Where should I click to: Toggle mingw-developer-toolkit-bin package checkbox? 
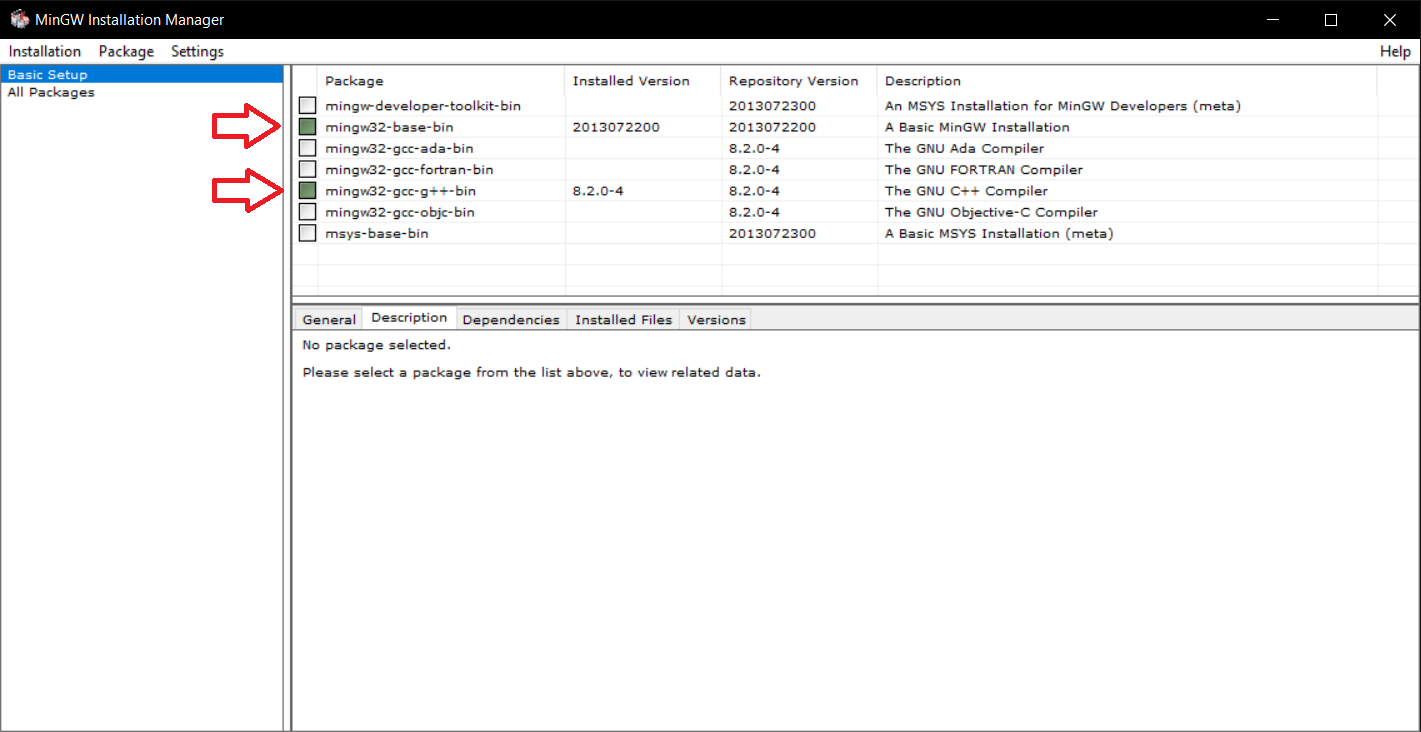pos(307,106)
